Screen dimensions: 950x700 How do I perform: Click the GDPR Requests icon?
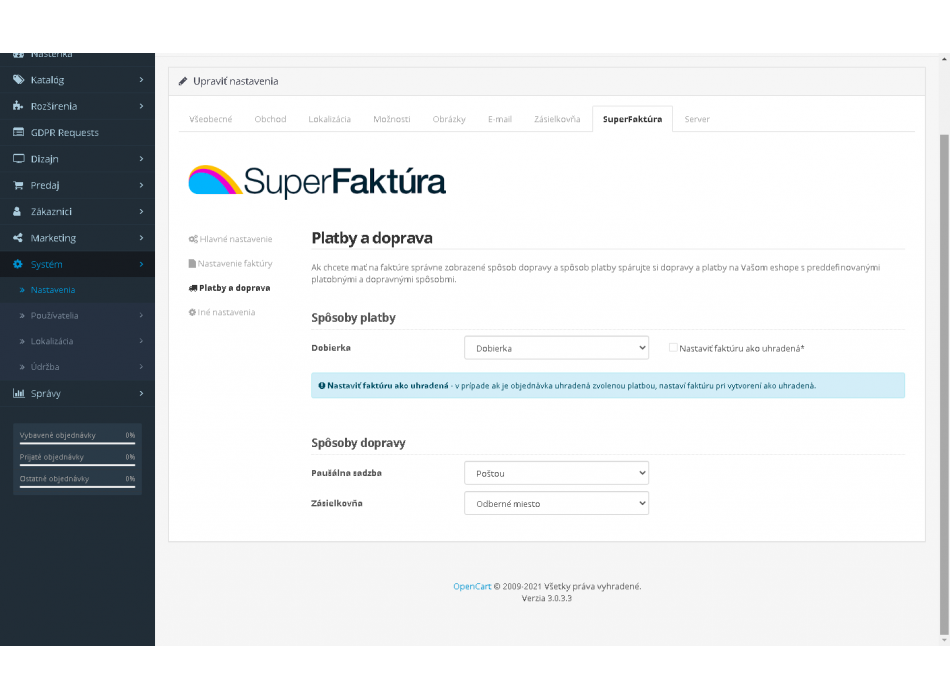point(18,132)
